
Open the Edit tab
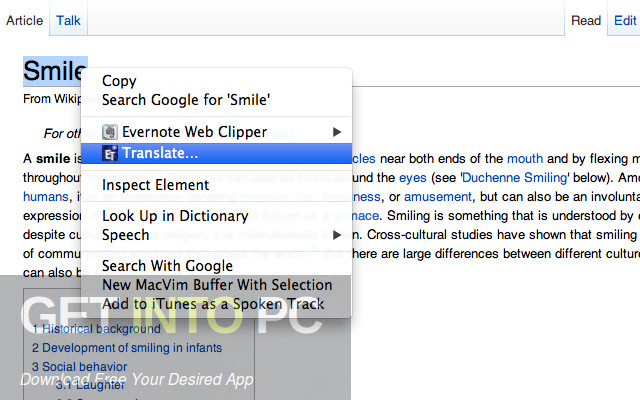625,20
